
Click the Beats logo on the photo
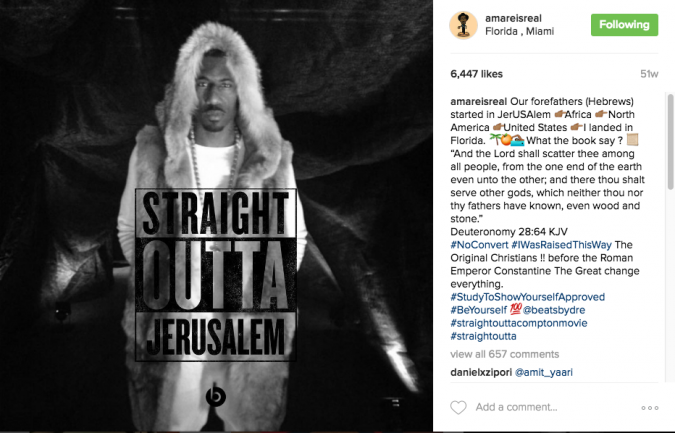(216, 396)
